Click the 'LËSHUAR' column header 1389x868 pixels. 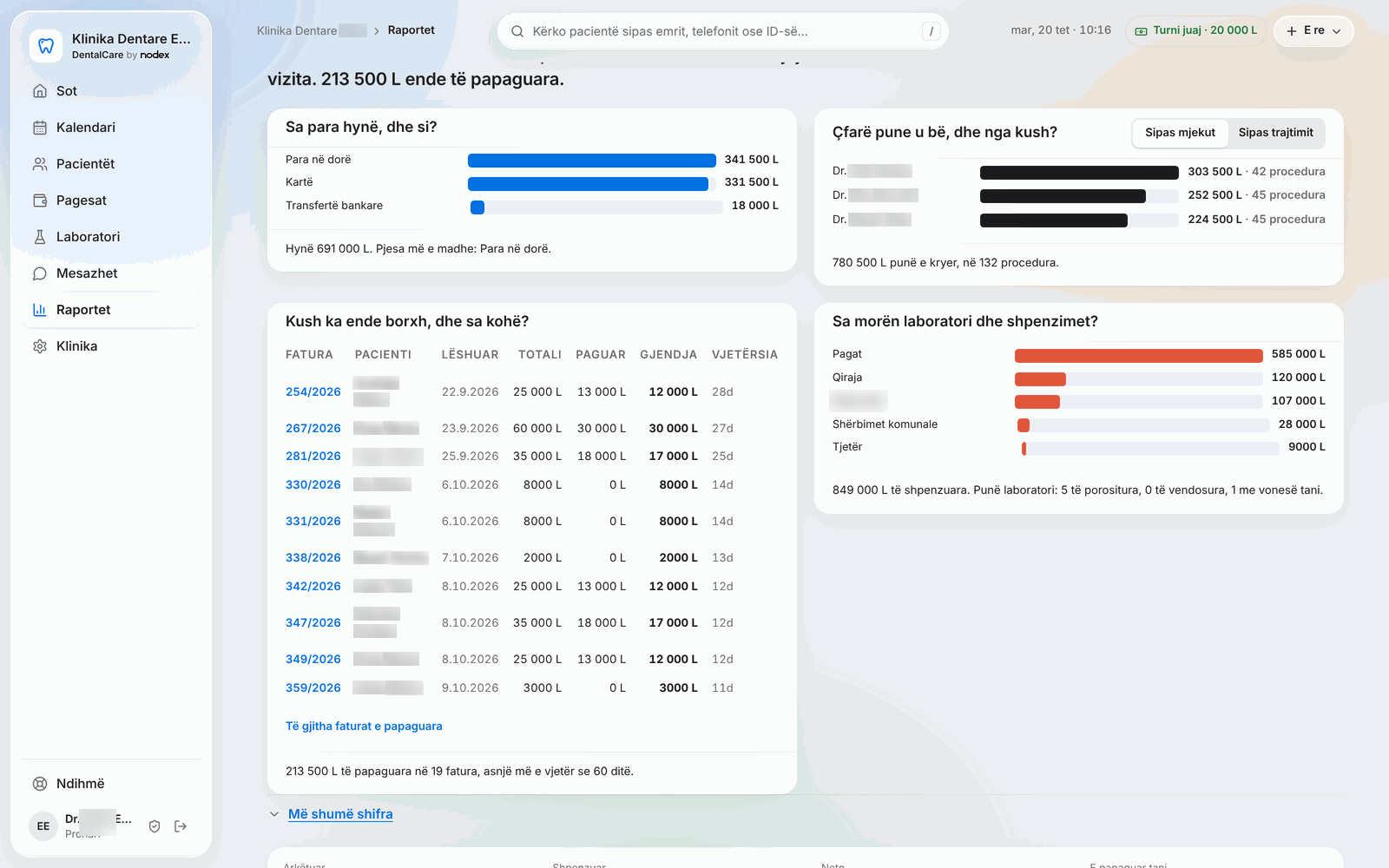coord(470,355)
